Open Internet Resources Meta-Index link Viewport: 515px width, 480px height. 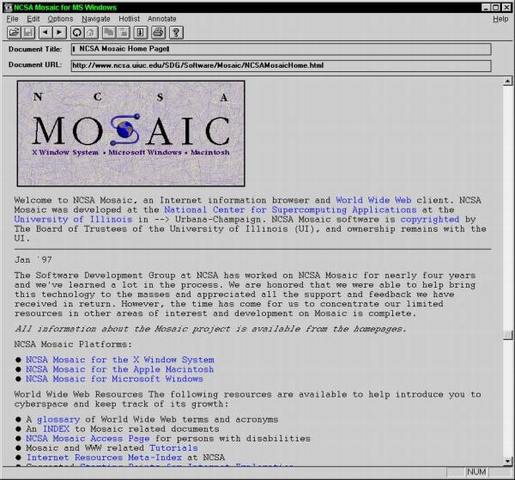104,457
